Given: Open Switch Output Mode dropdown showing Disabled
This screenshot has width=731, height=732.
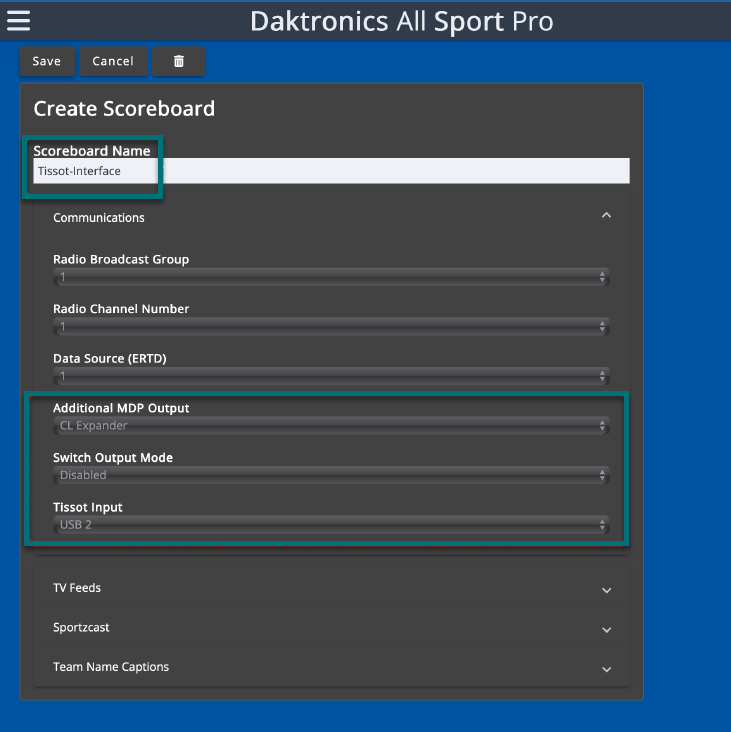Looking at the screenshot, I should (330, 476).
